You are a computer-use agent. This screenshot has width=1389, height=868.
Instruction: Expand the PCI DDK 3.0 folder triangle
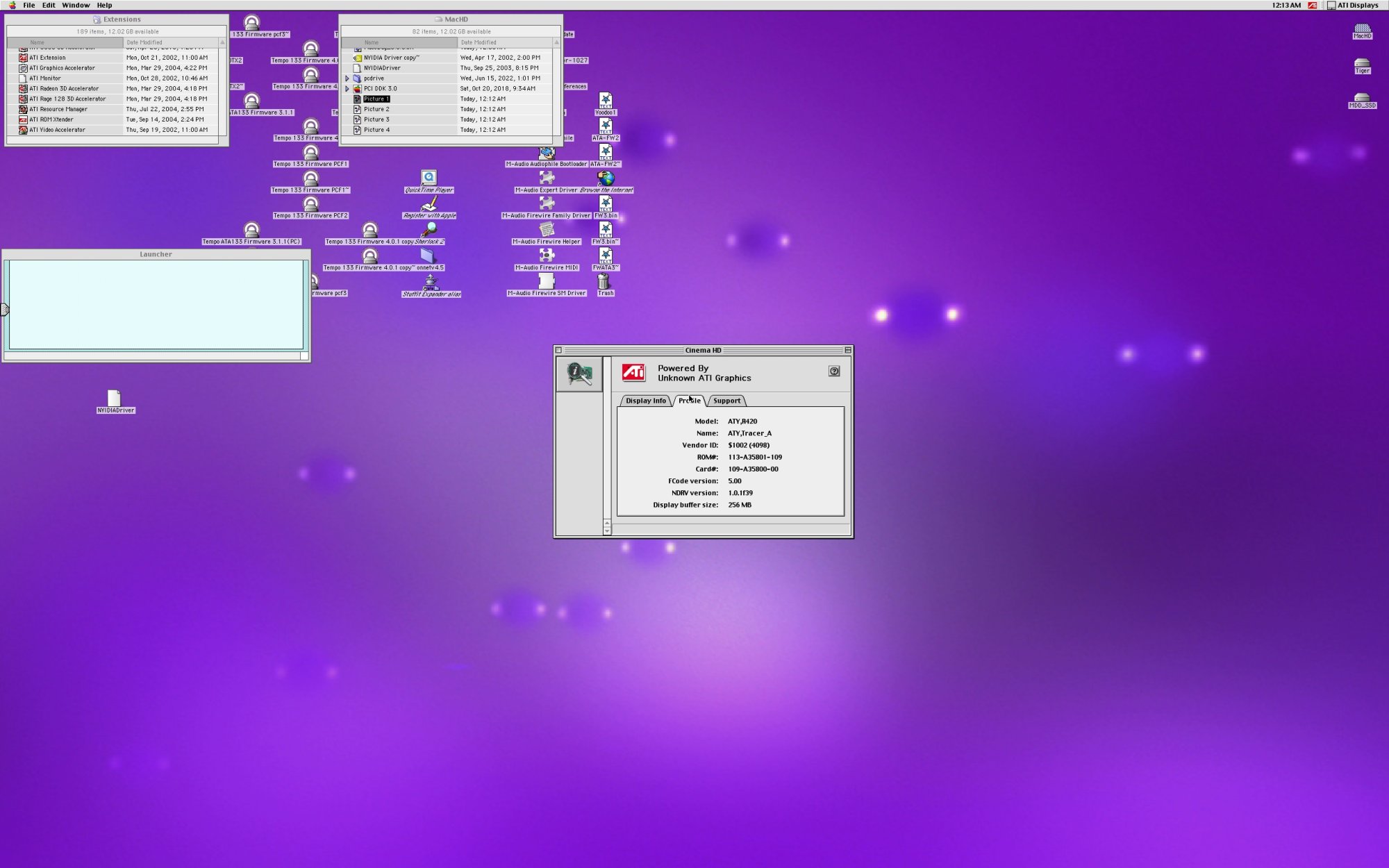347,89
